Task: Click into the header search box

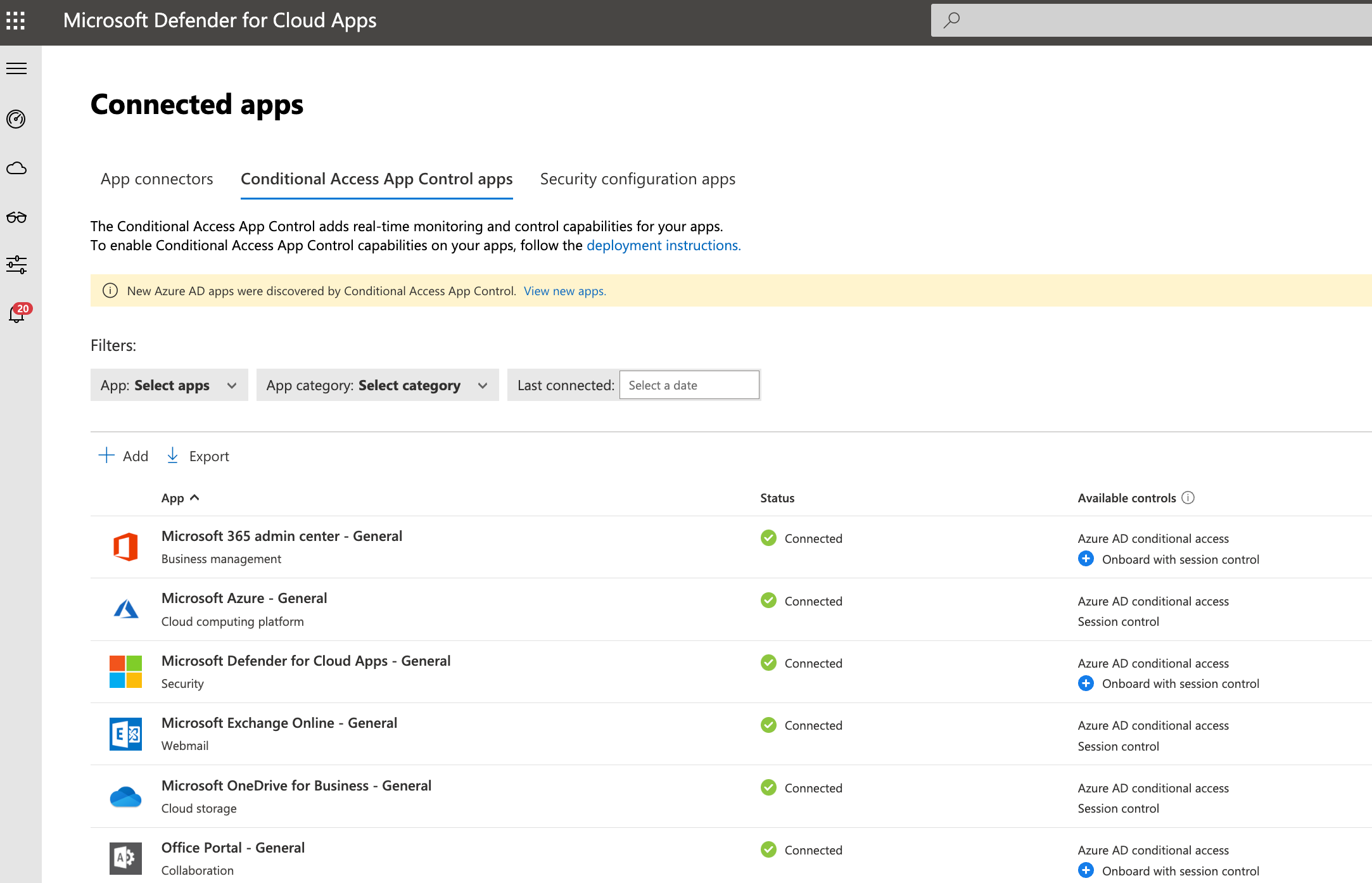Action: [x=1152, y=20]
